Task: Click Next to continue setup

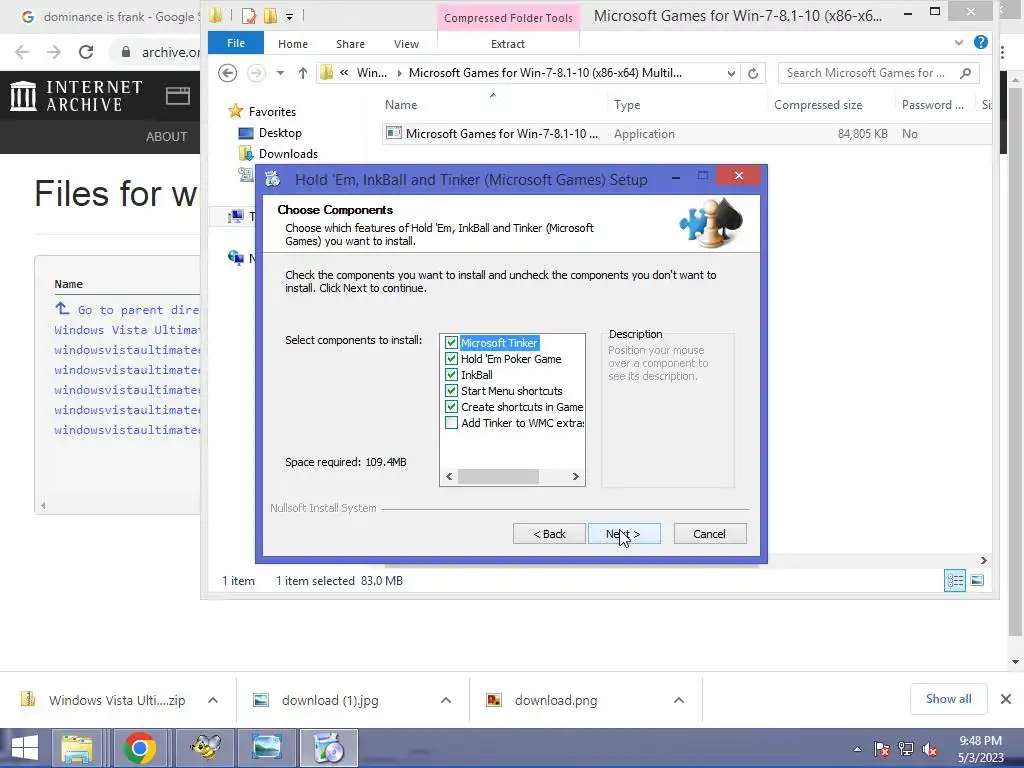Action: click(x=624, y=534)
